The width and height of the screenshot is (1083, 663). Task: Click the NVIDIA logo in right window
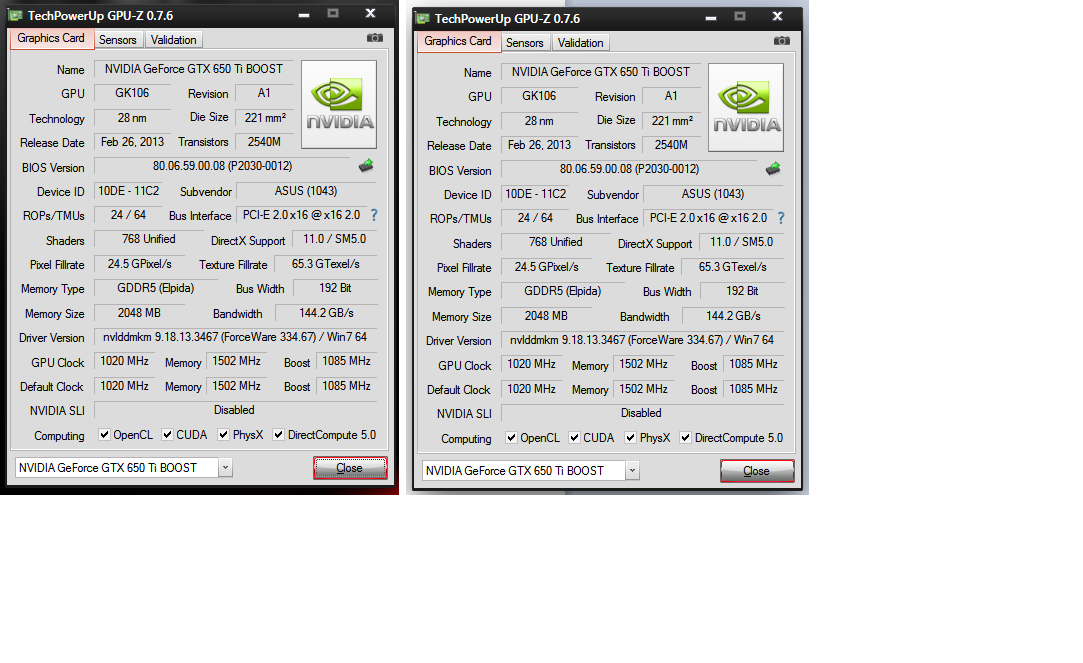[x=746, y=107]
